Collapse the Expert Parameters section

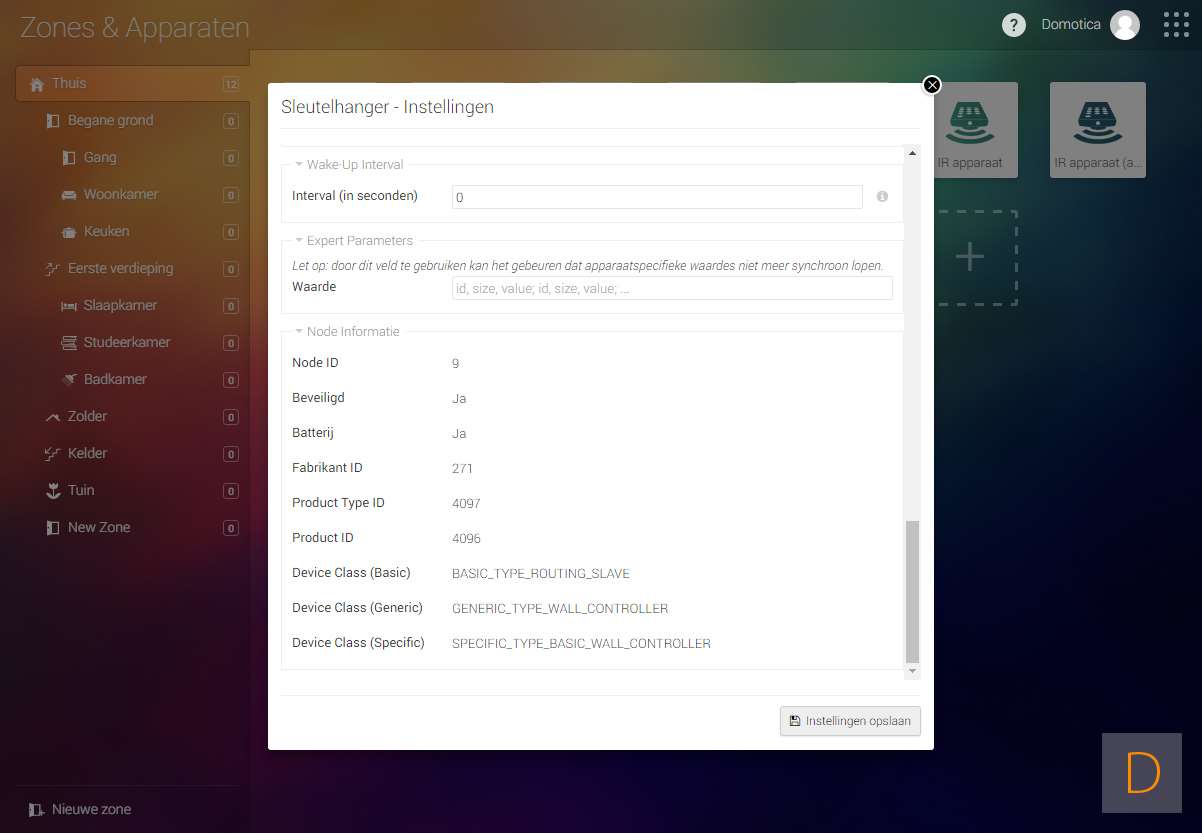pyautogui.click(x=299, y=241)
